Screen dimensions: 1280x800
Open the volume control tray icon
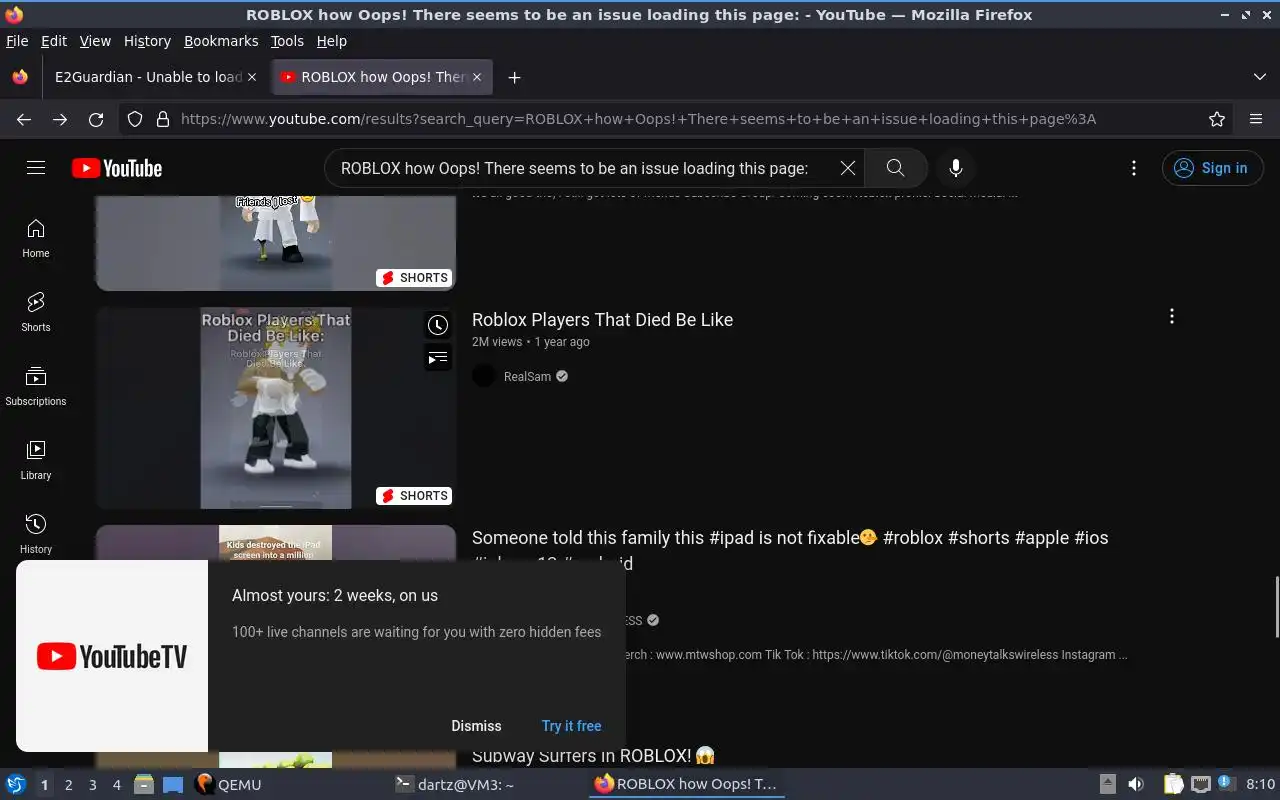(x=1136, y=784)
